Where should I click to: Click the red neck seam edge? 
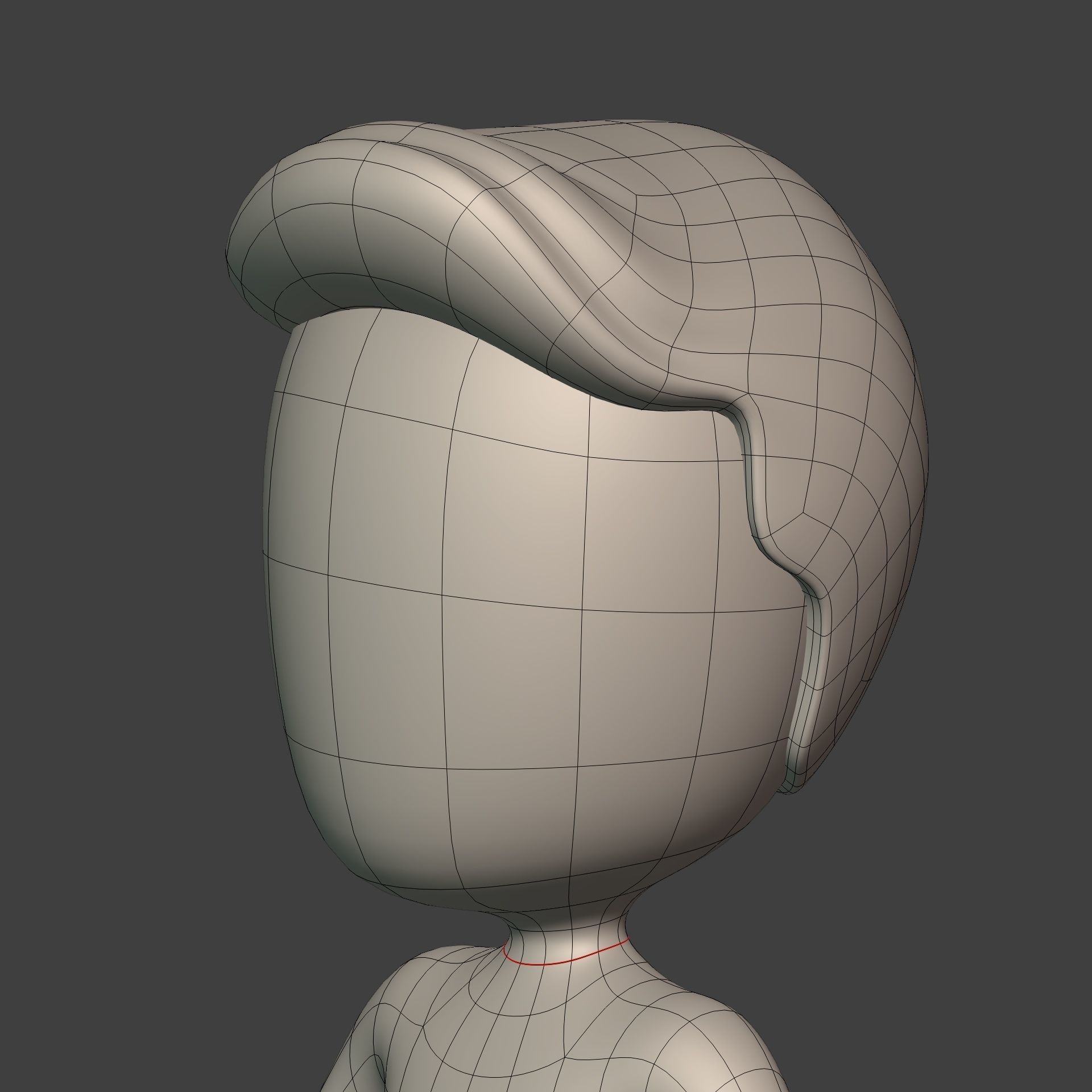click(555, 963)
